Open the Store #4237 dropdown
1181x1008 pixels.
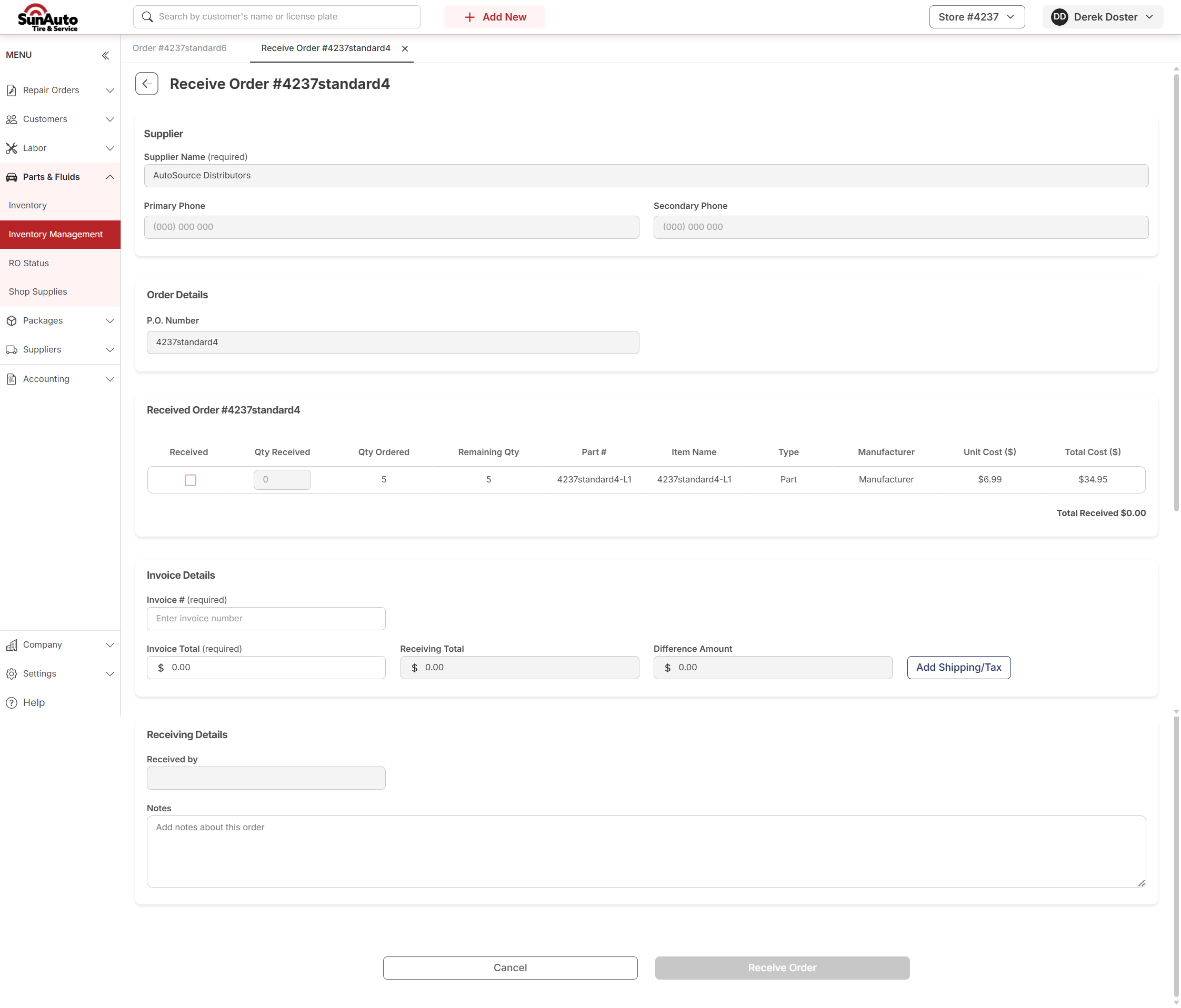pos(976,16)
